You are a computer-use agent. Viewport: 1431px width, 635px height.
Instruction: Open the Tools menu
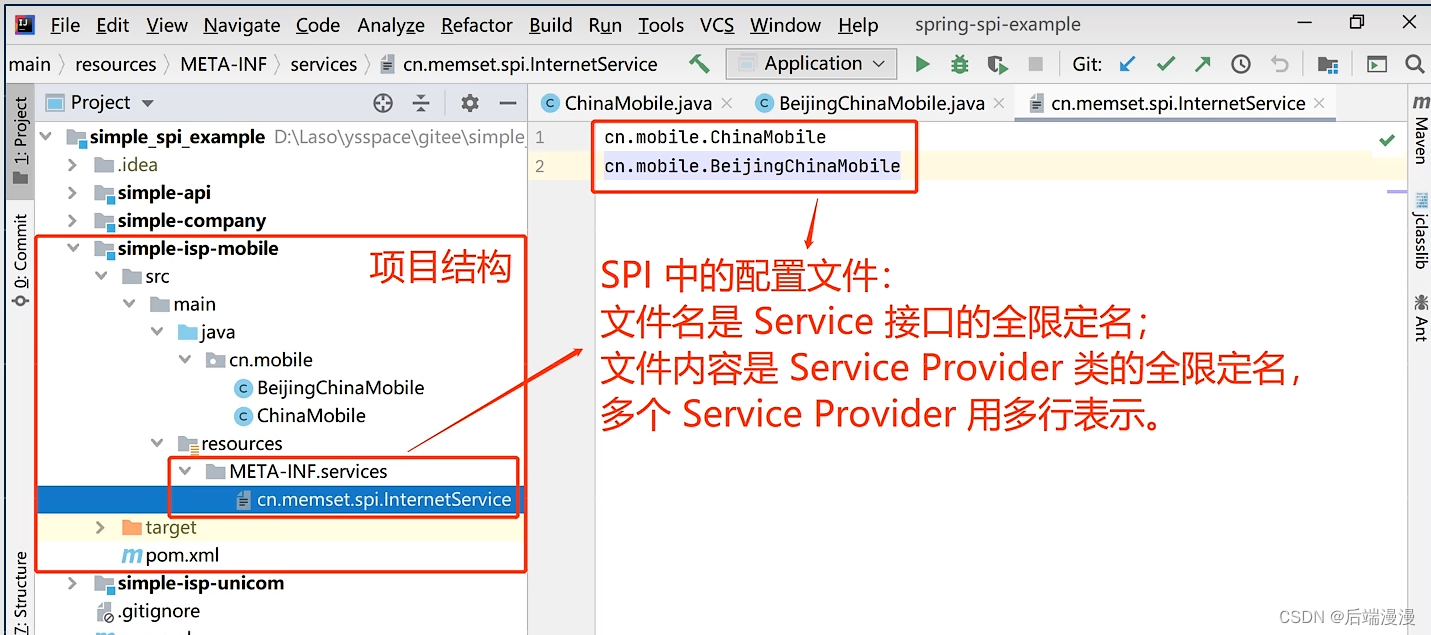coord(661,25)
